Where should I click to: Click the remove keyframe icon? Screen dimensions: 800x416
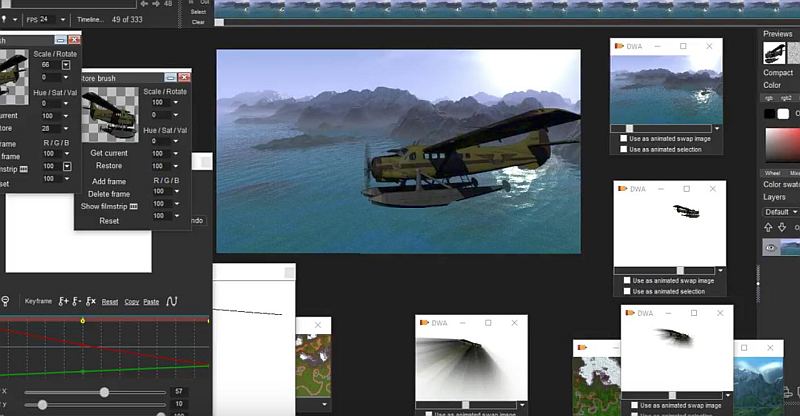[x=76, y=301]
